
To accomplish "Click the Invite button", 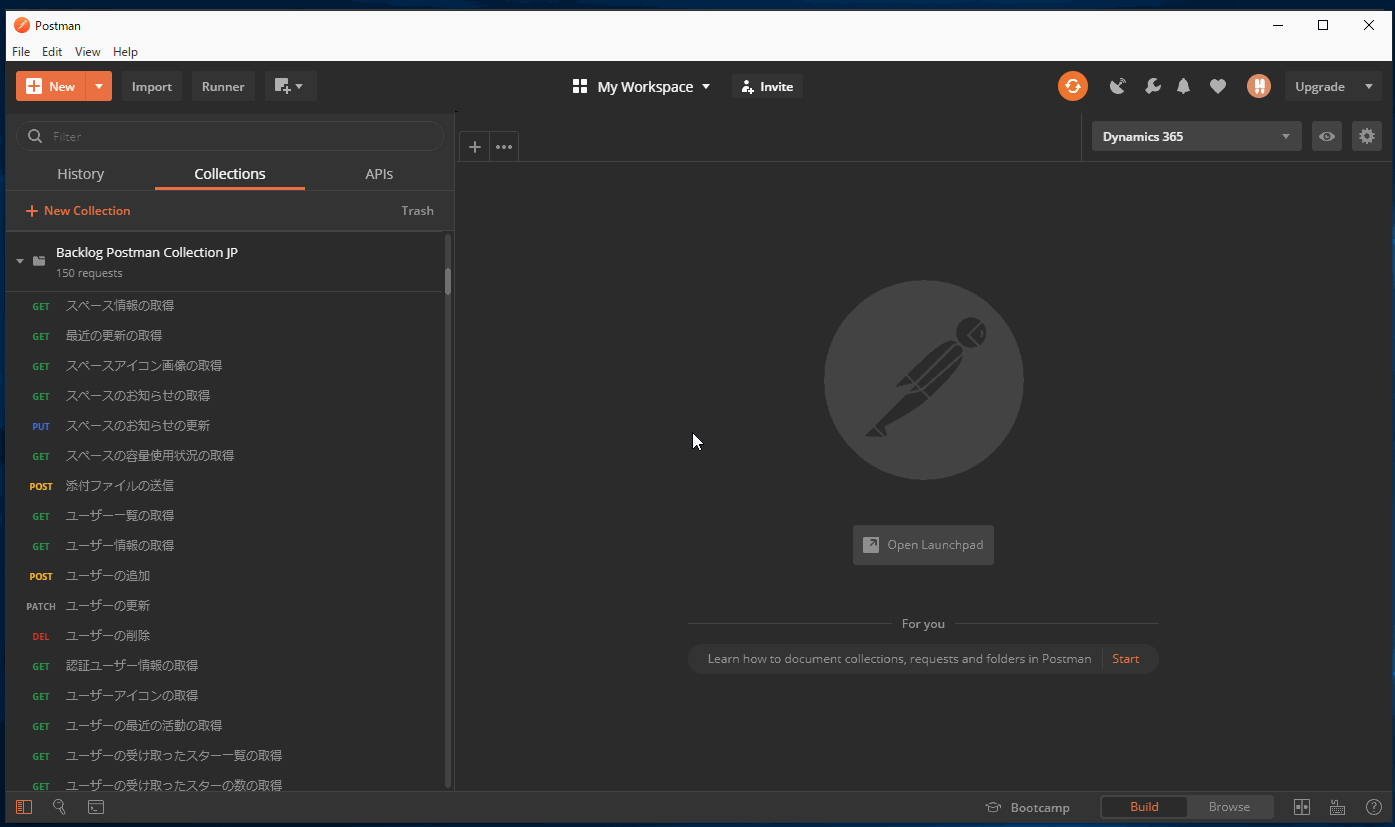I will 767,87.
